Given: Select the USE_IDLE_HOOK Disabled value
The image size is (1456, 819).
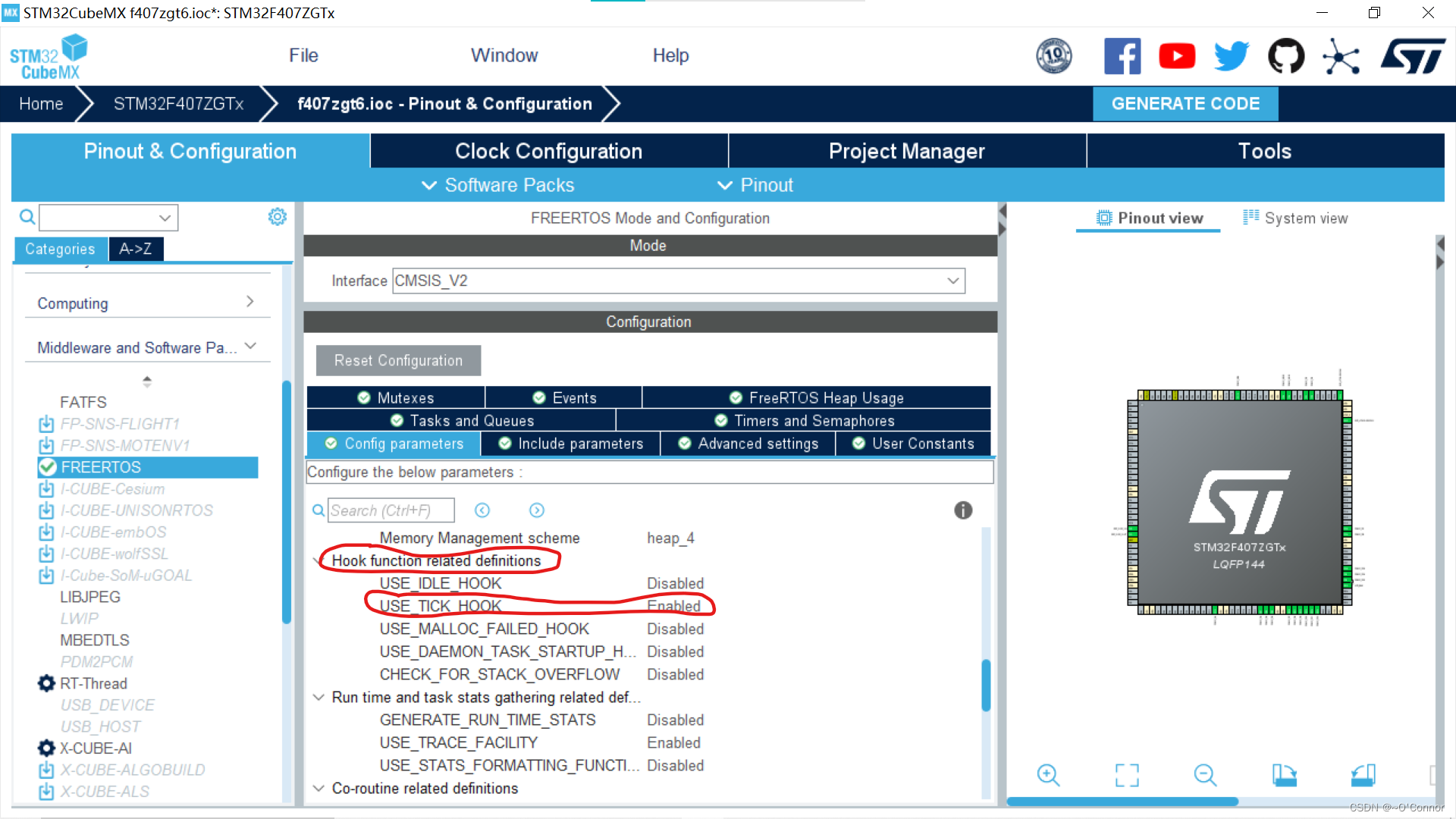Looking at the screenshot, I should (x=675, y=583).
